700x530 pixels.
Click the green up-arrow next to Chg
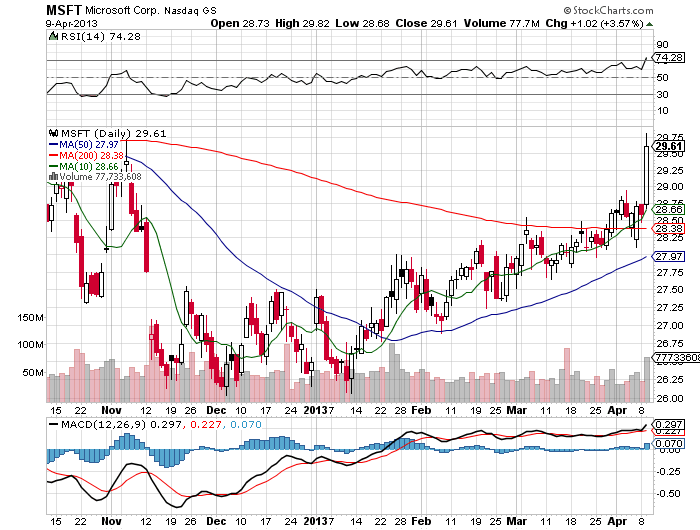[x=649, y=24]
